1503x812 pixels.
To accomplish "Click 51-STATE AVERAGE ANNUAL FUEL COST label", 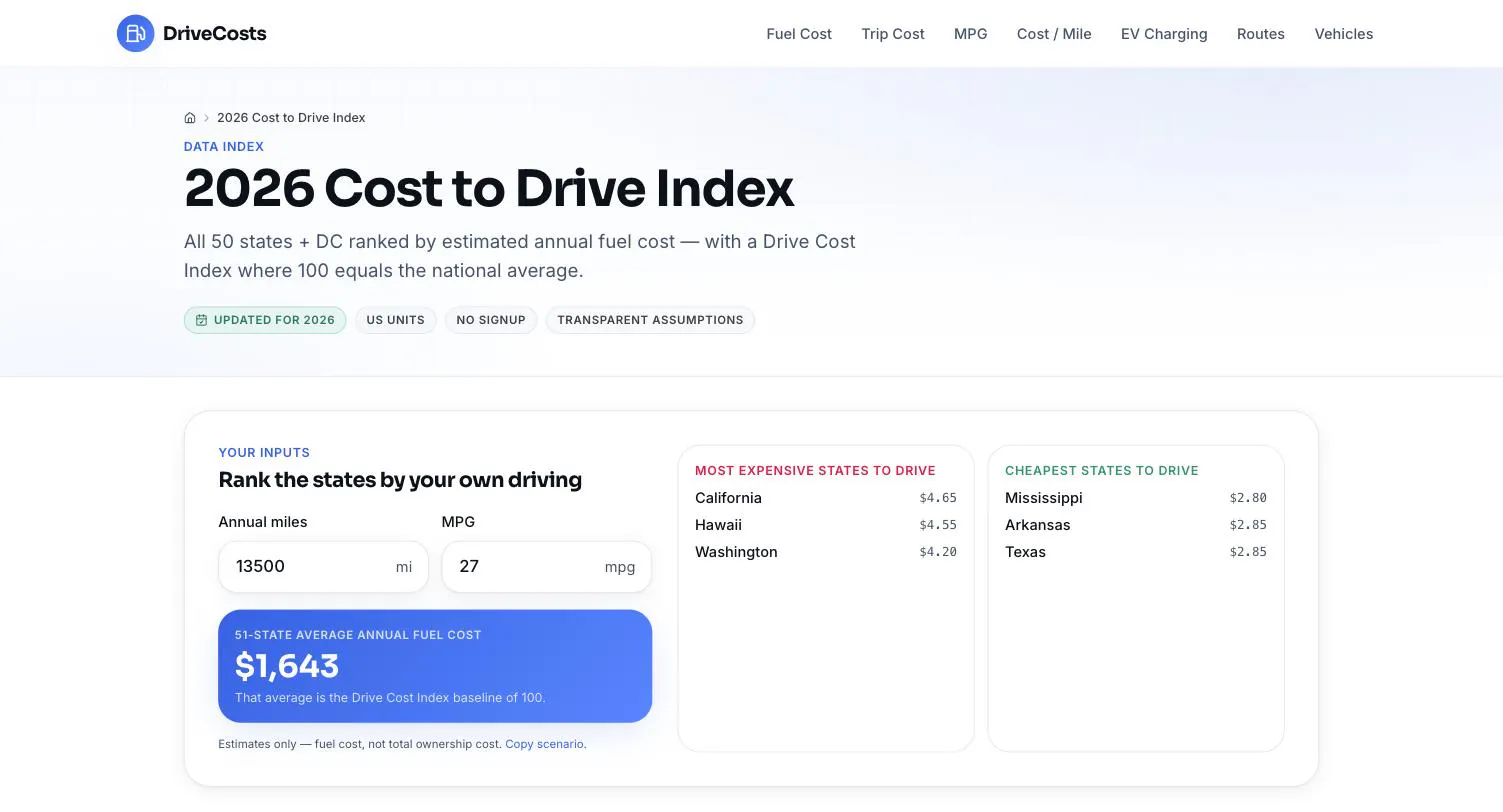I will click(x=358, y=635).
